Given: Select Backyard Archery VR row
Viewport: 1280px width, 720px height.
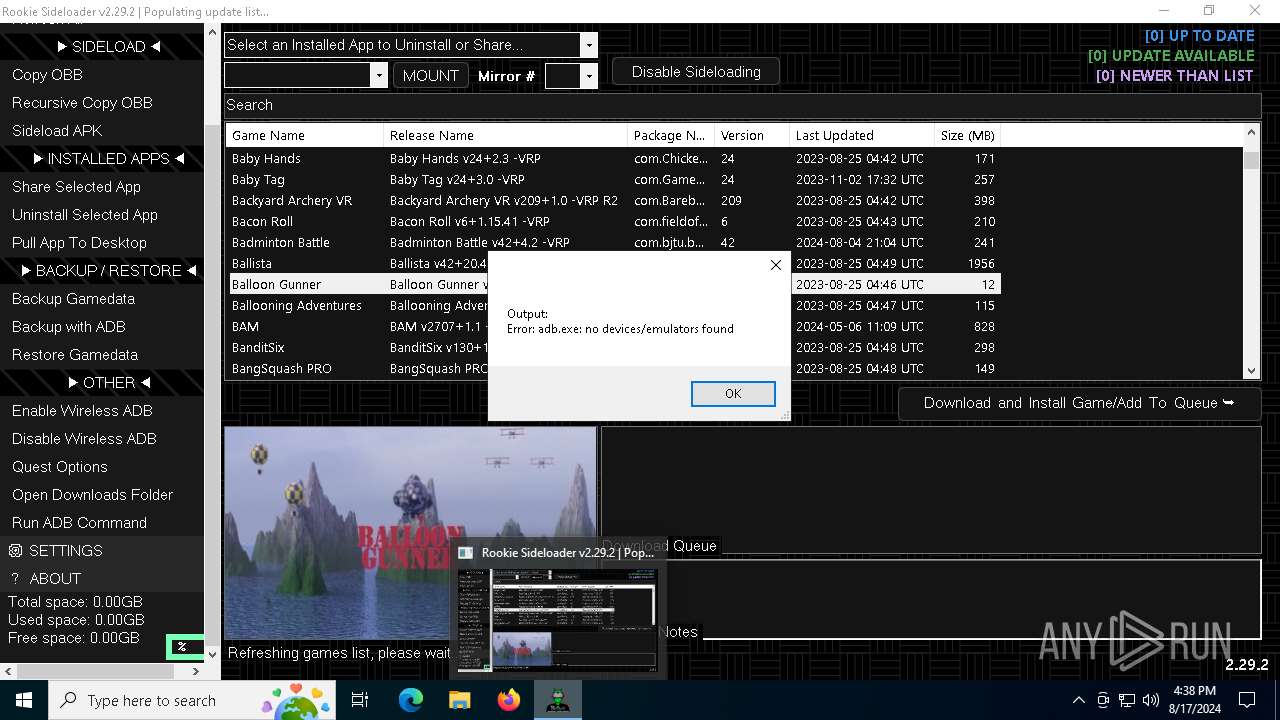Looking at the screenshot, I should pos(614,200).
